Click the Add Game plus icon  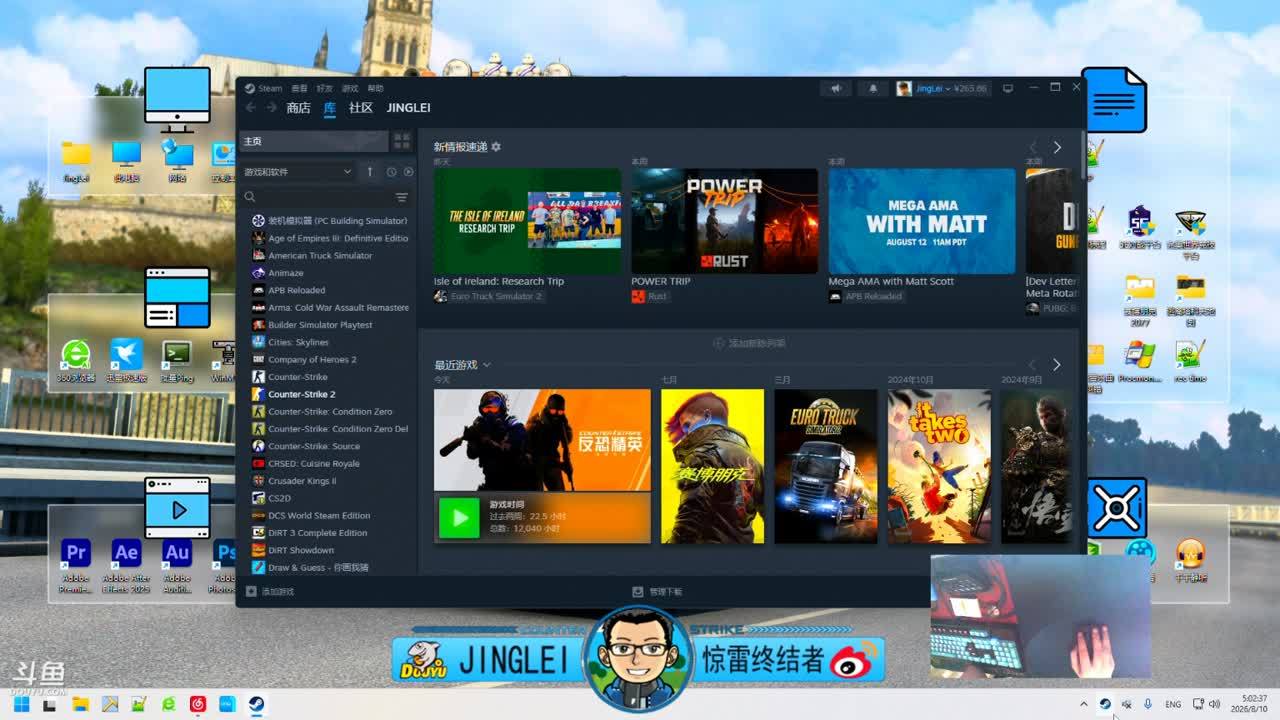tap(252, 591)
